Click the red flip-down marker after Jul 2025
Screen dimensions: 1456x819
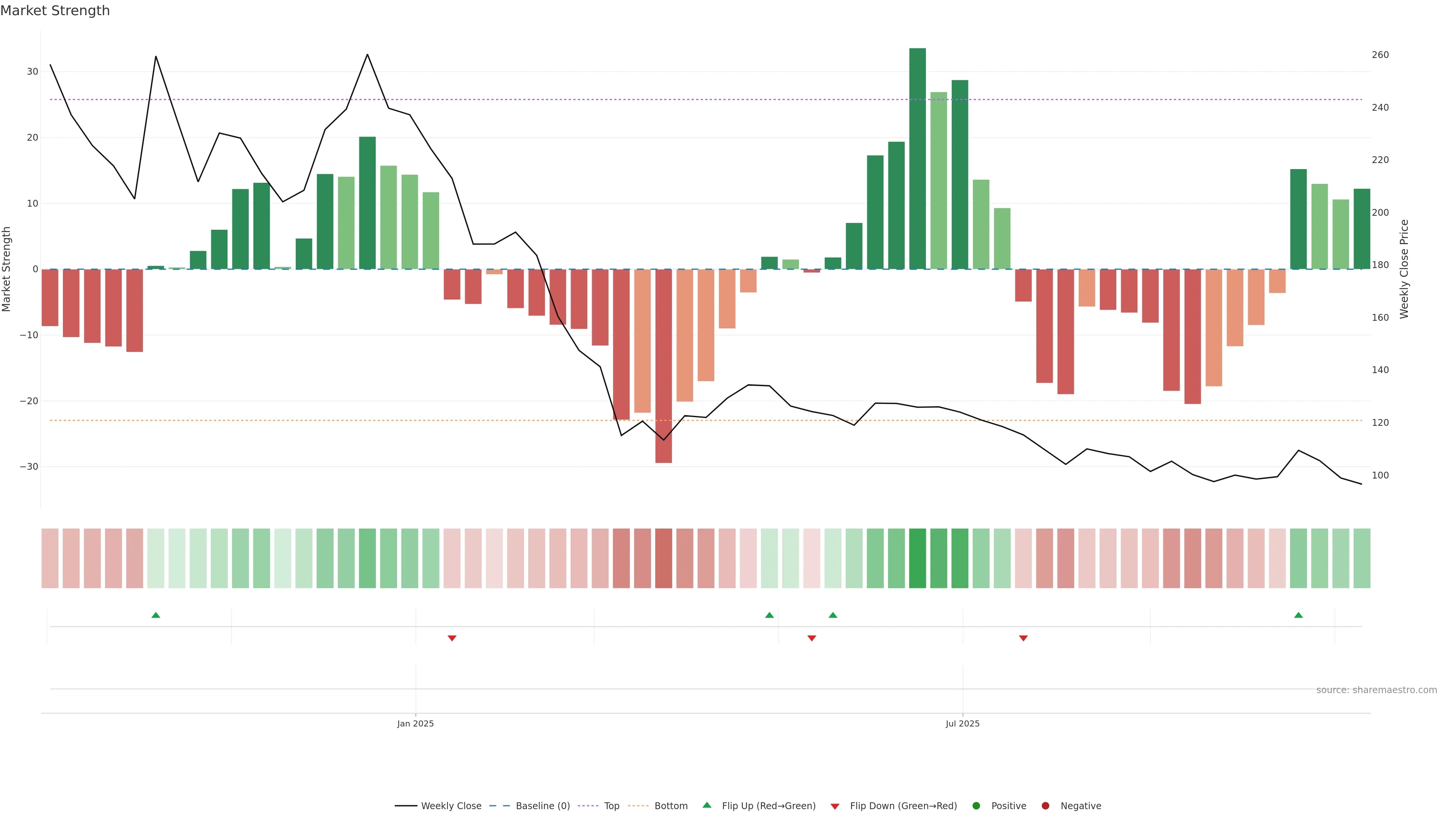1023,638
